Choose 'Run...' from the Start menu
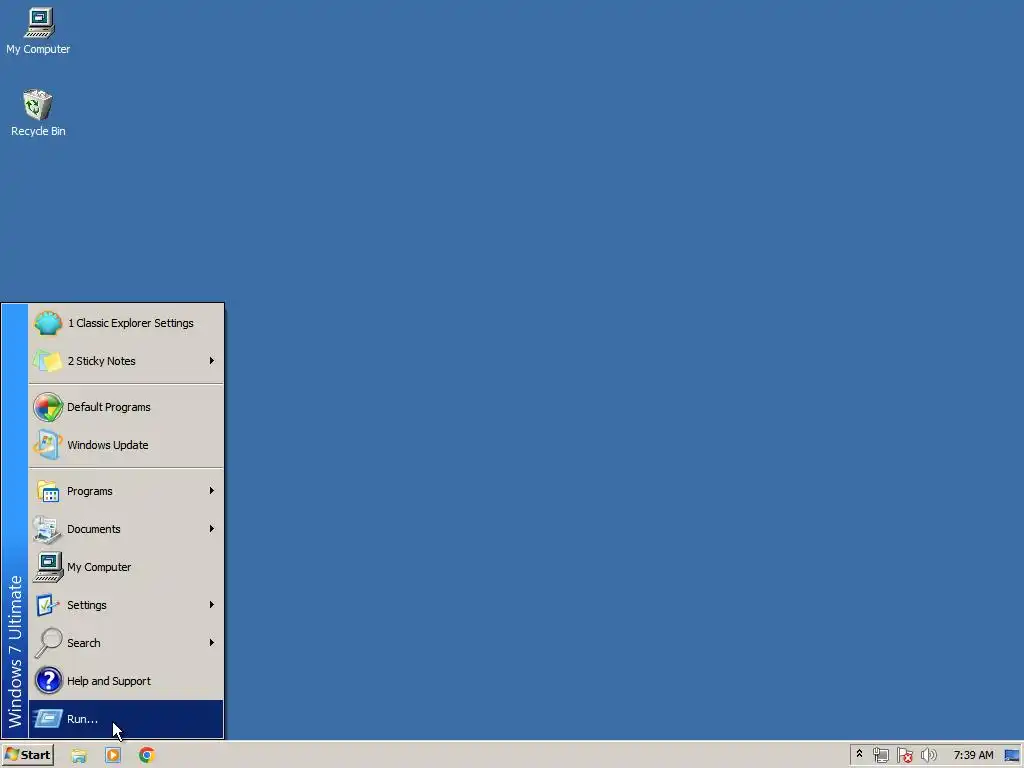Viewport: 1024px width, 768px height. tap(126, 719)
